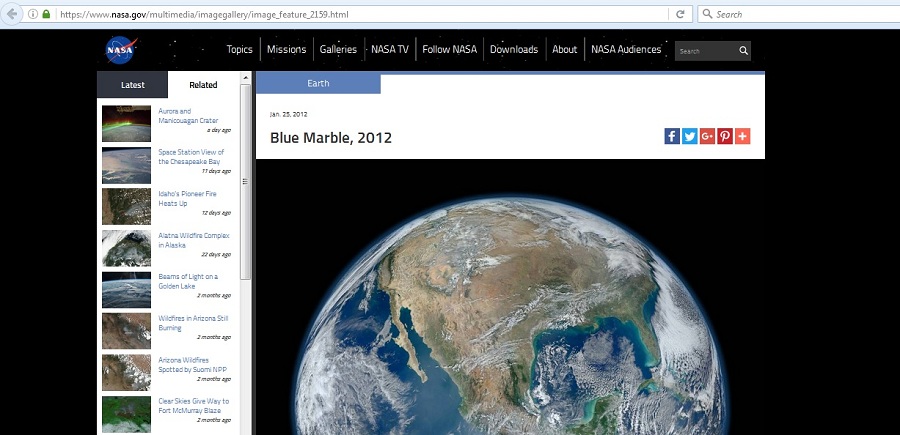The image size is (900, 435).
Task: Open the Topics menu
Action: tap(239, 49)
